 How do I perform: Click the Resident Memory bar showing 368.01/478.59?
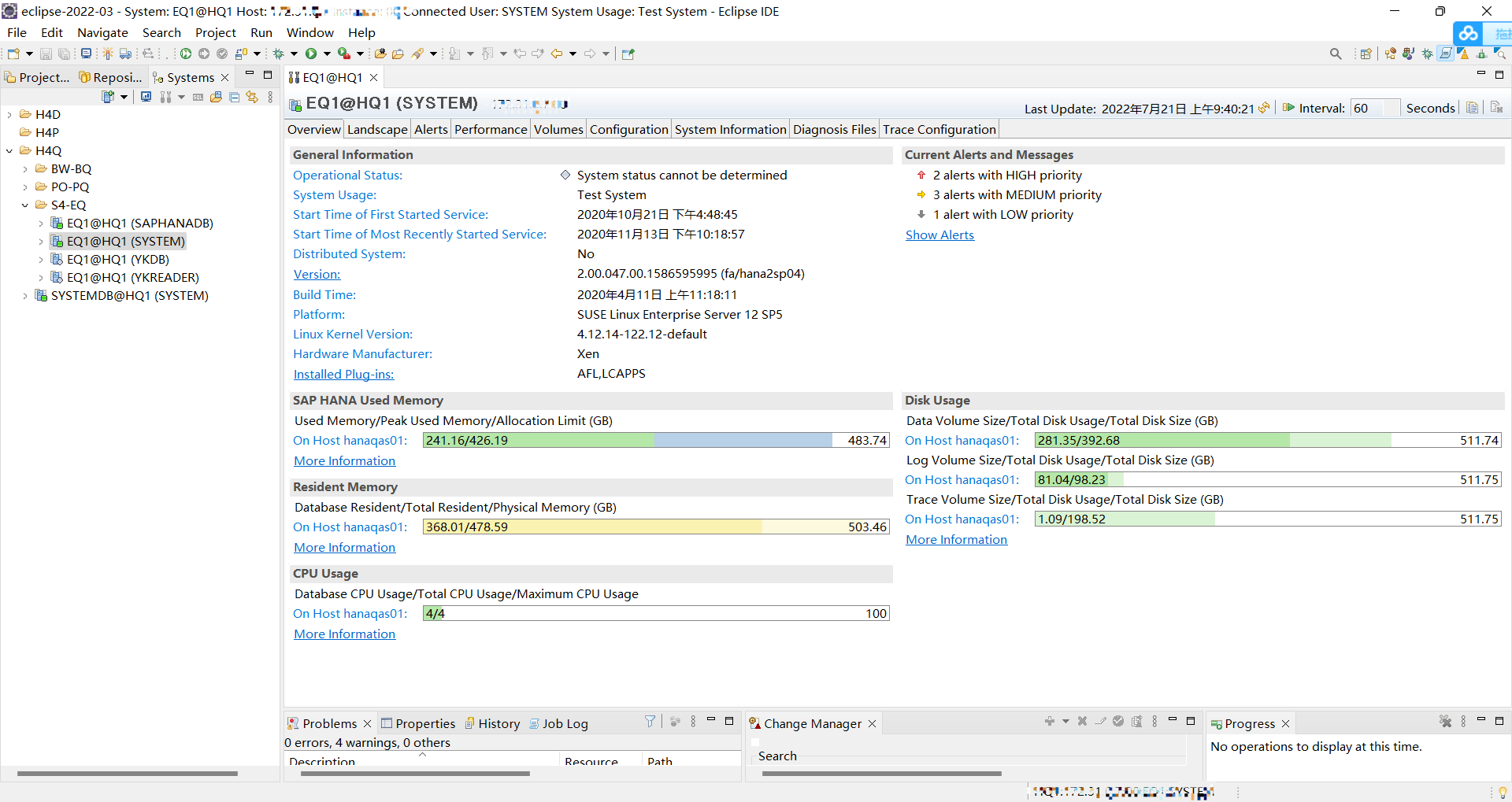pos(656,527)
